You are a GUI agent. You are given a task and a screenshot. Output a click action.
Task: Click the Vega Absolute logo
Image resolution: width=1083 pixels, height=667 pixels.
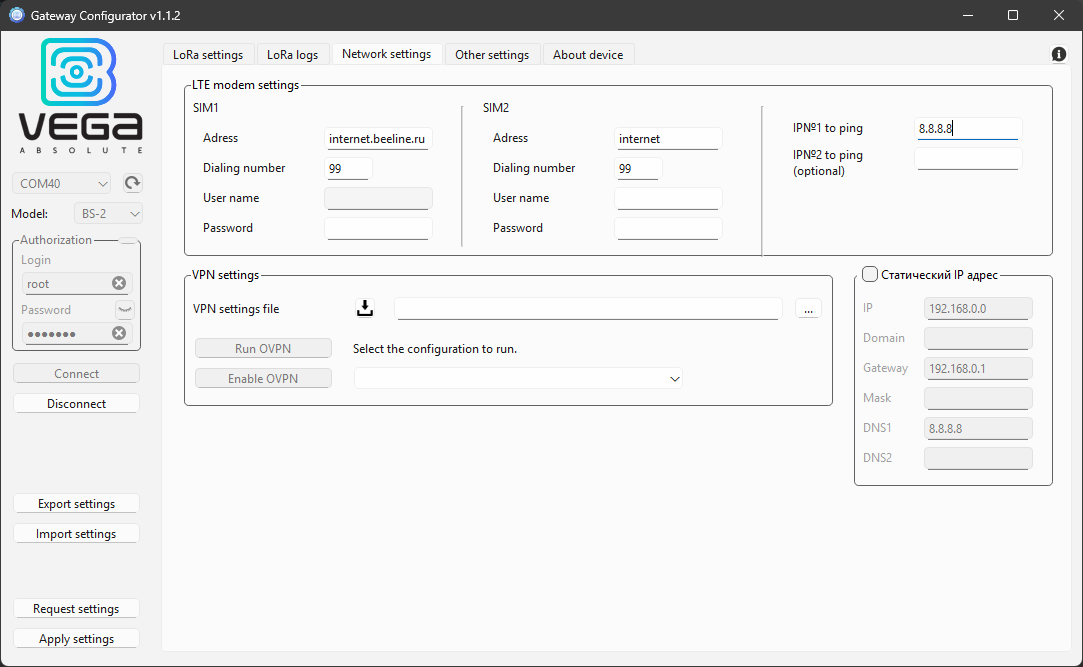(80, 93)
